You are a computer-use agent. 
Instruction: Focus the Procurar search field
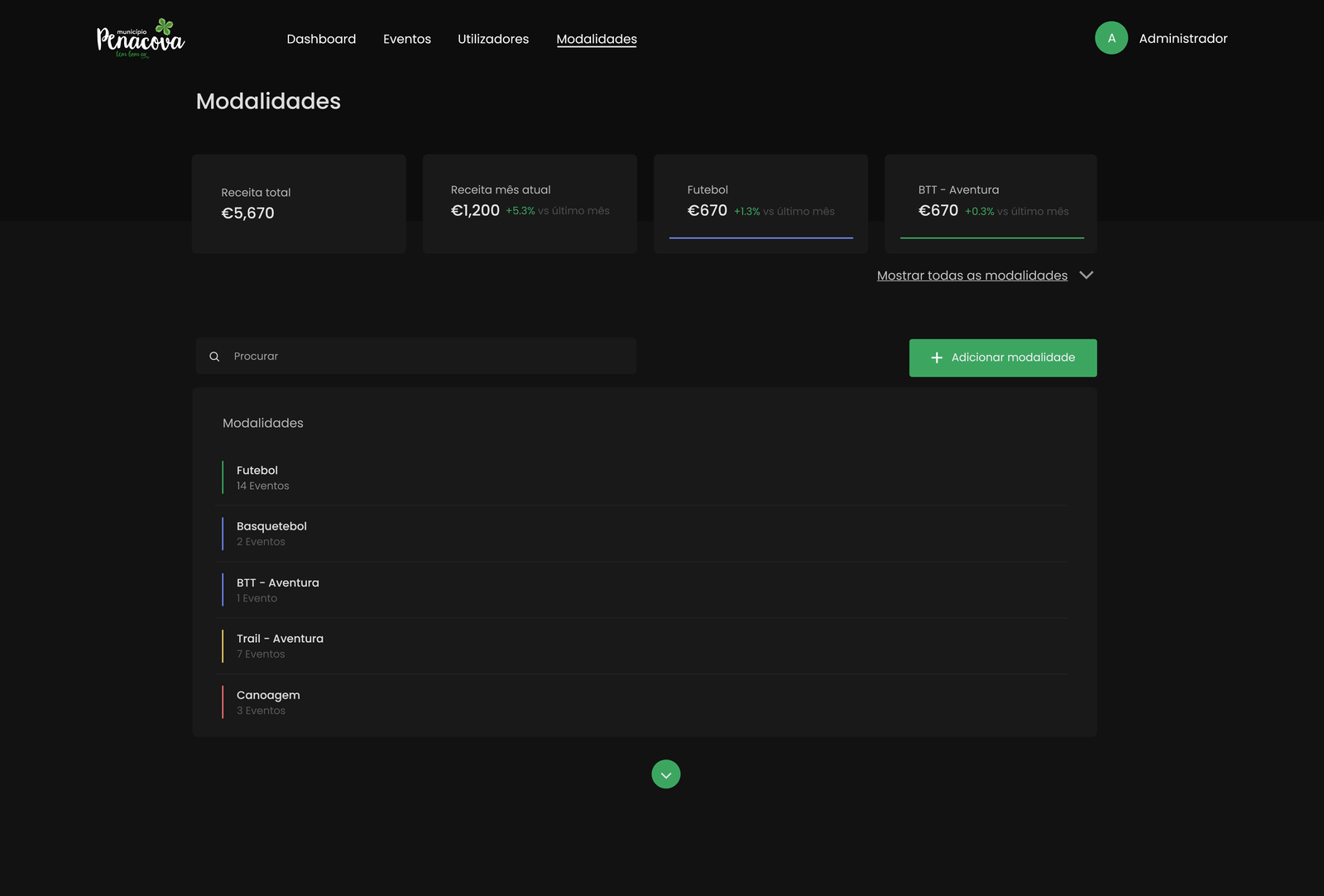click(430, 357)
